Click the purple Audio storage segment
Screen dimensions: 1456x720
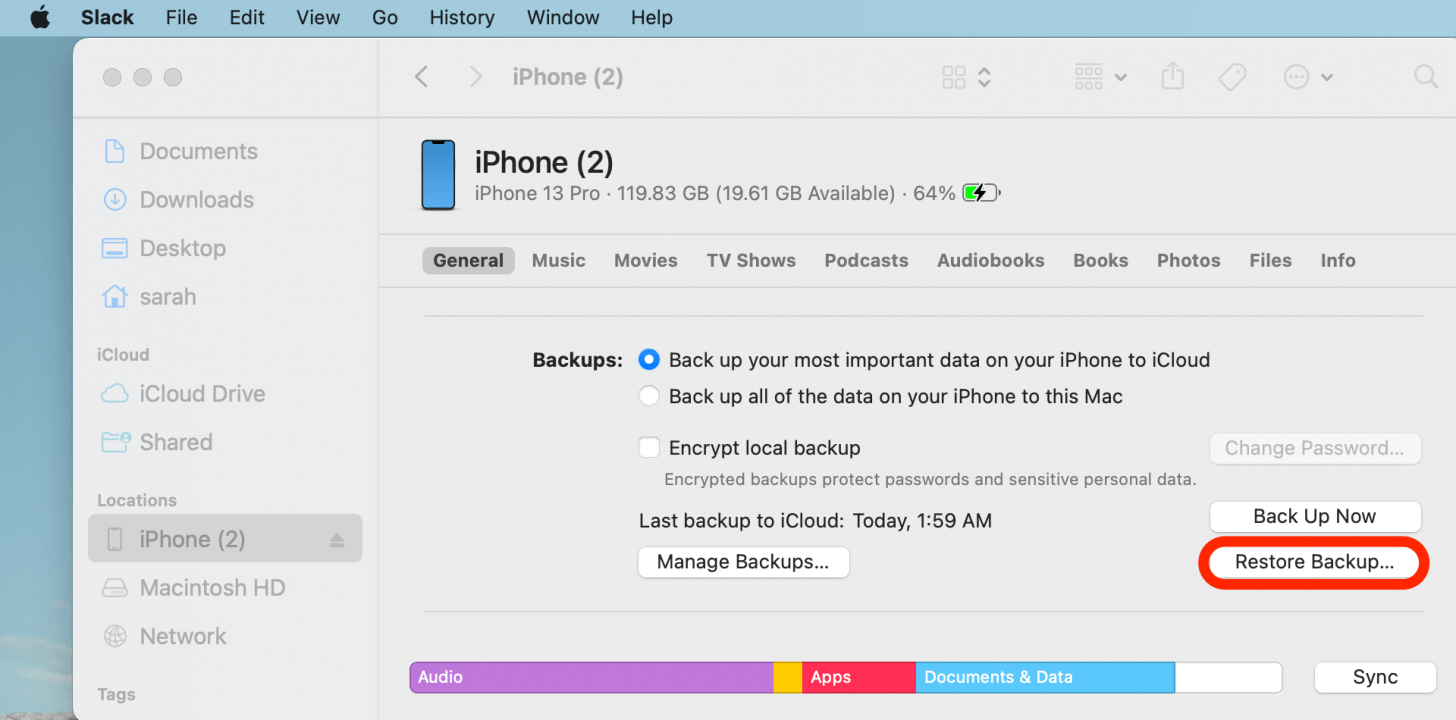[x=590, y=677]
